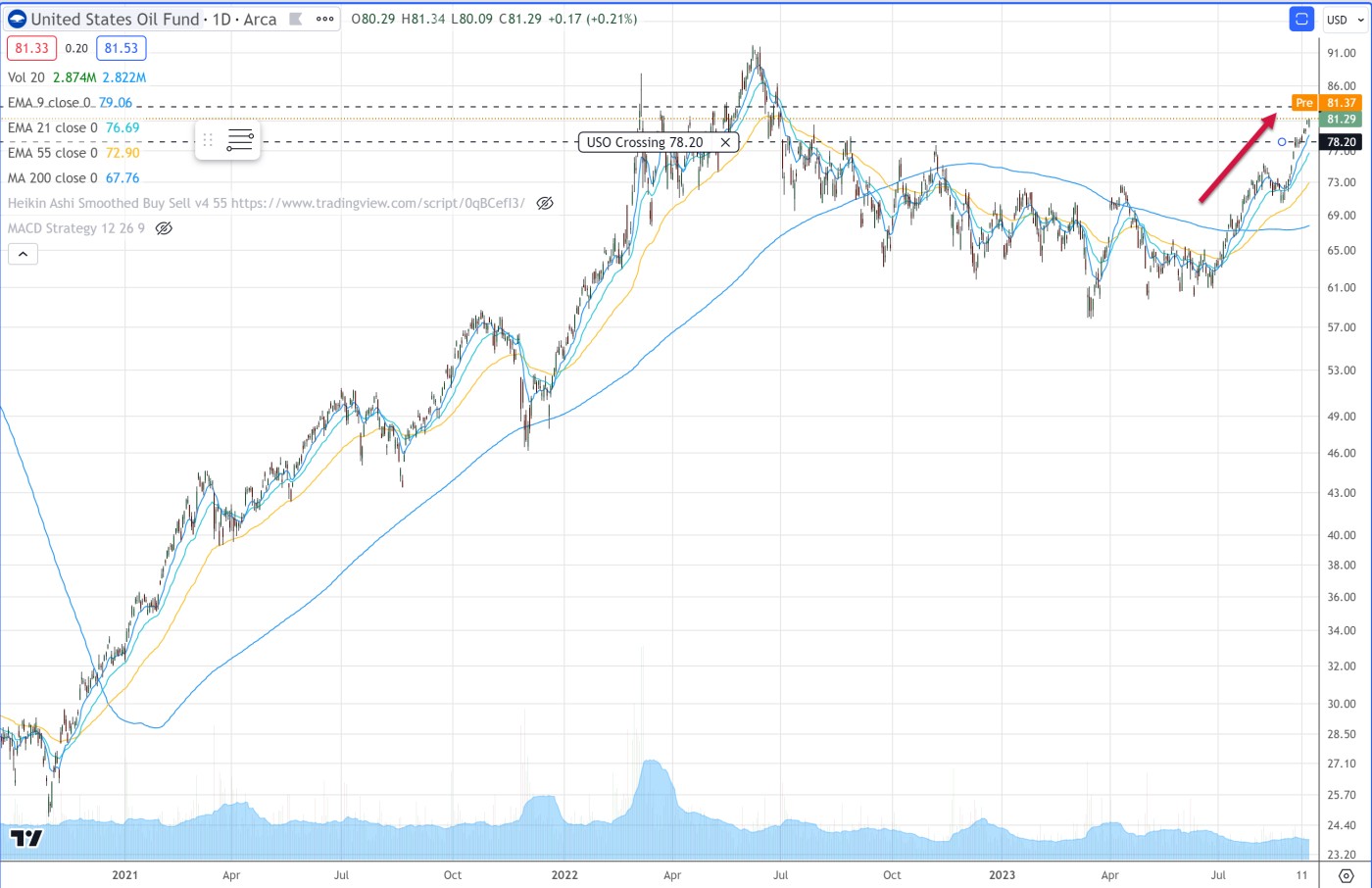Show the hidden Heikin Ashi Smoothed indicator
The width and height of the screenshot is (1372, 888).
click(545, 203)
